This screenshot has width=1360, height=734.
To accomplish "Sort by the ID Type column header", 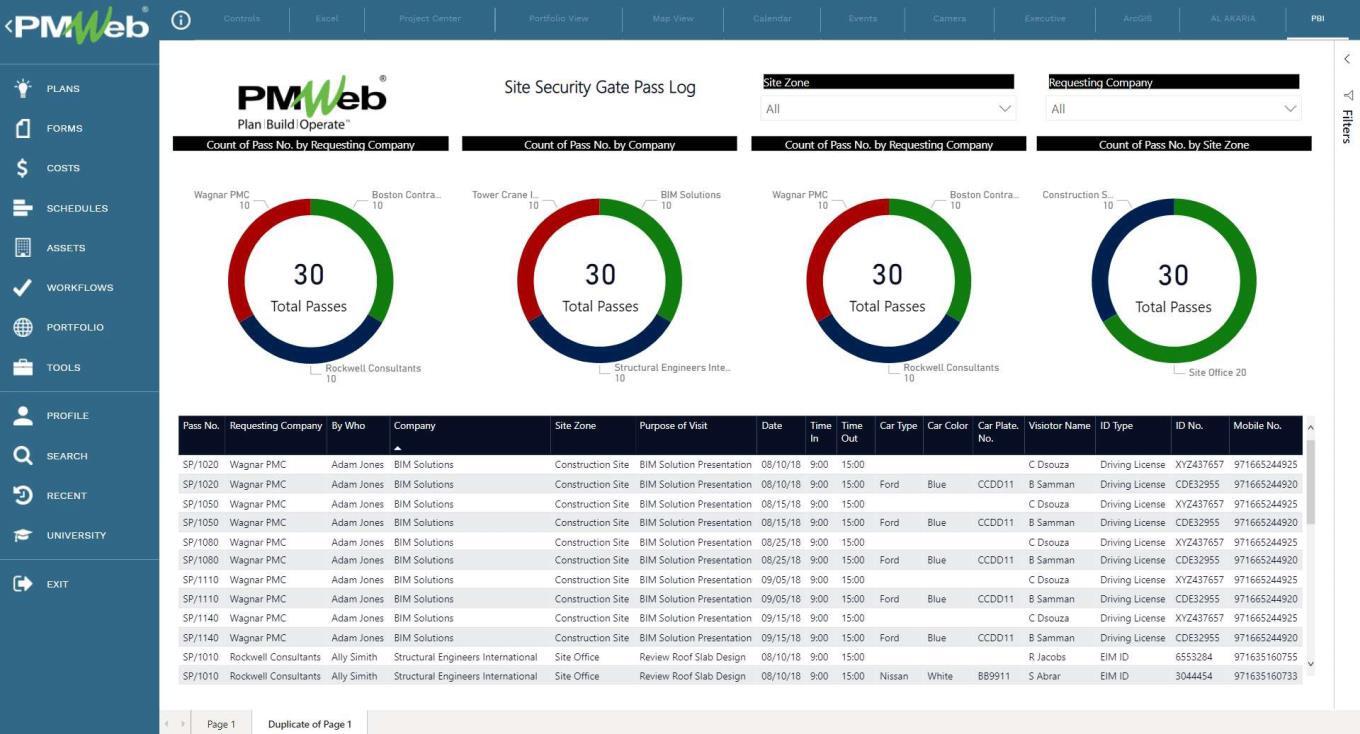I will (1116, 426).
